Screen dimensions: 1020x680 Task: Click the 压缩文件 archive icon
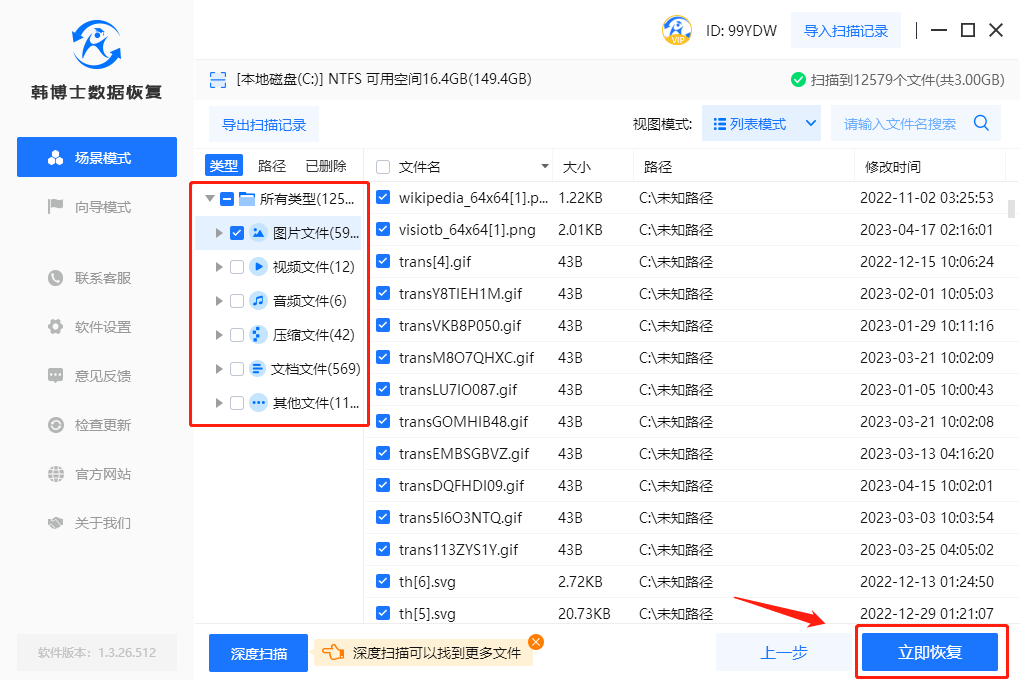(x=258, y=334)
